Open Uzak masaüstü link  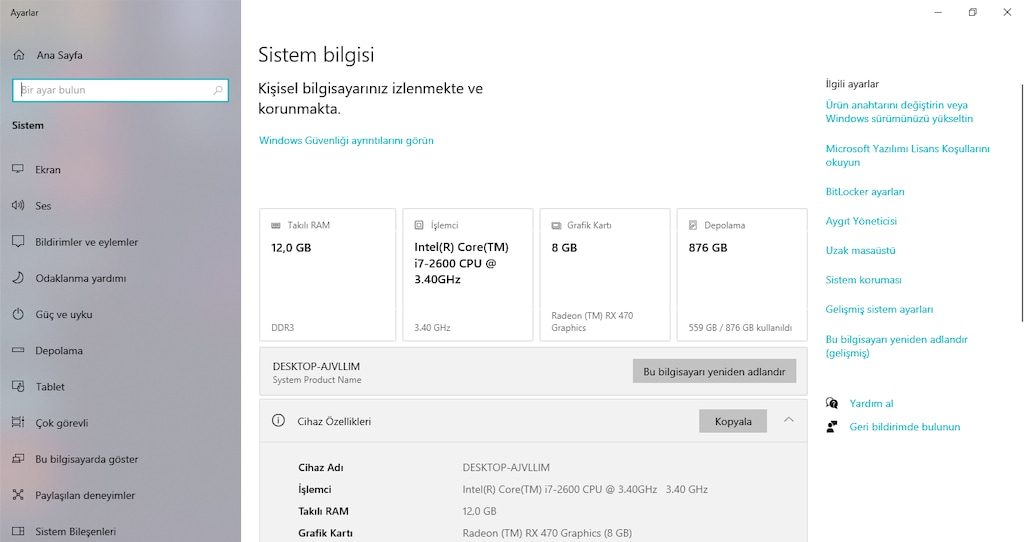[x=860, y=250]
